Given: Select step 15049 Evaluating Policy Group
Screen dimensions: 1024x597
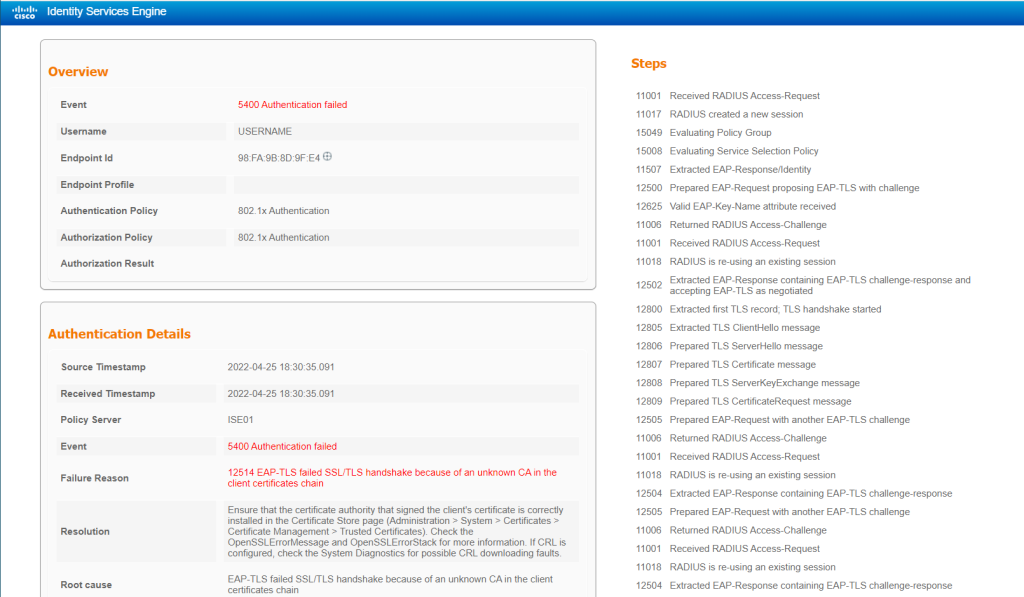Looking at the screenshot, I should (704, 133).
